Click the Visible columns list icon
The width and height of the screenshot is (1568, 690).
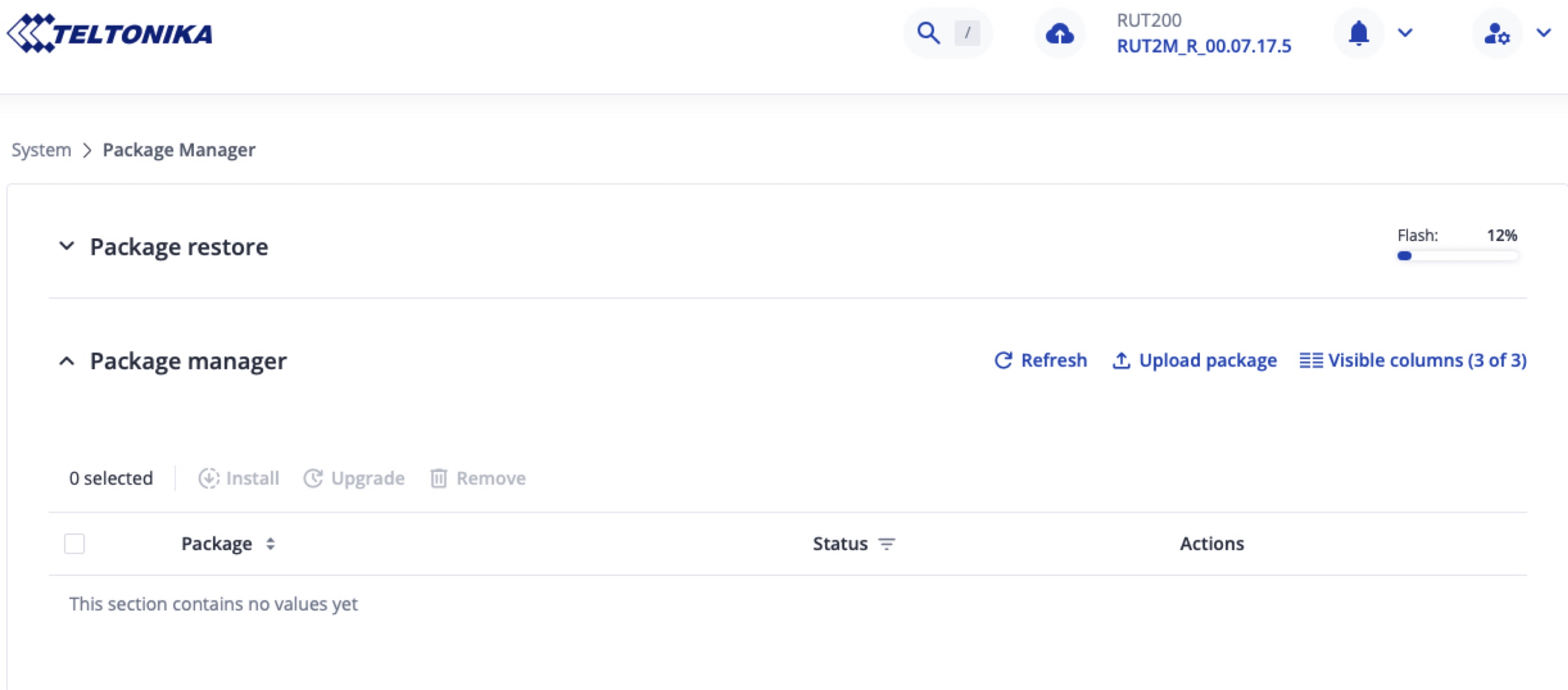[1311, 360]
